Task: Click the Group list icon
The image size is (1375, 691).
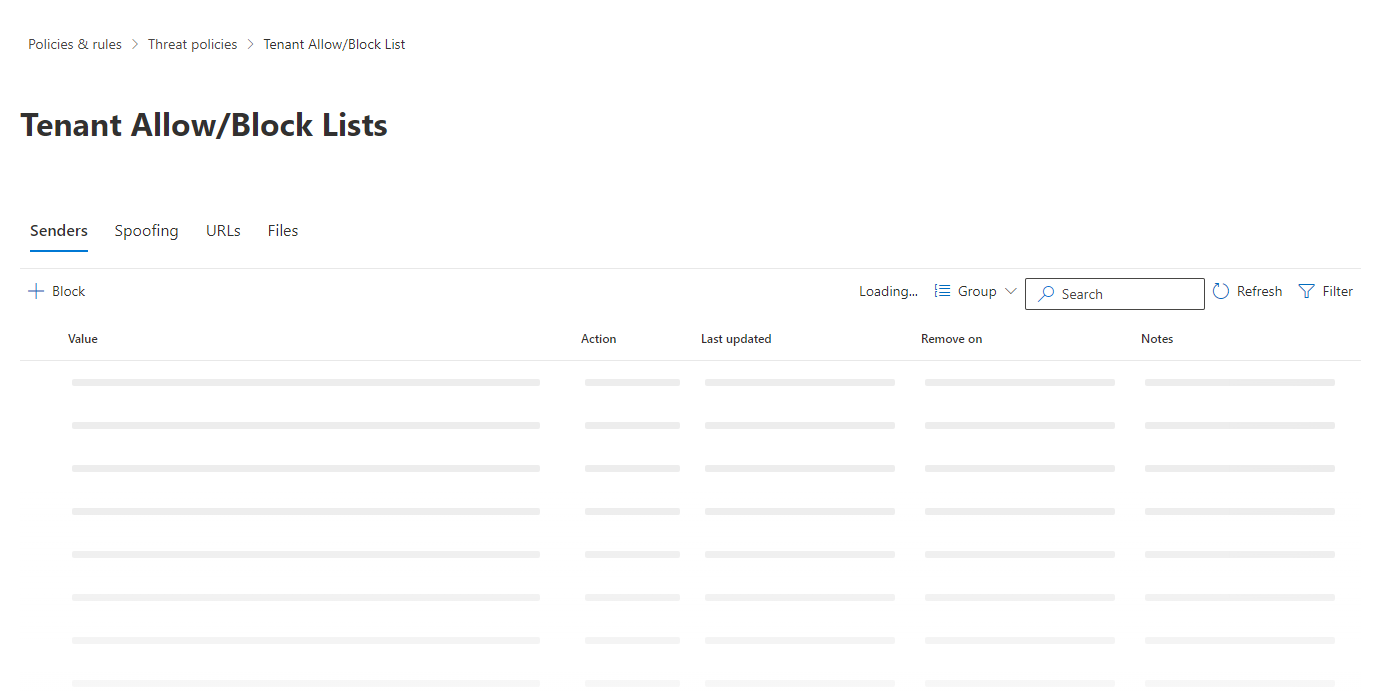Action: tap(941, 290)
